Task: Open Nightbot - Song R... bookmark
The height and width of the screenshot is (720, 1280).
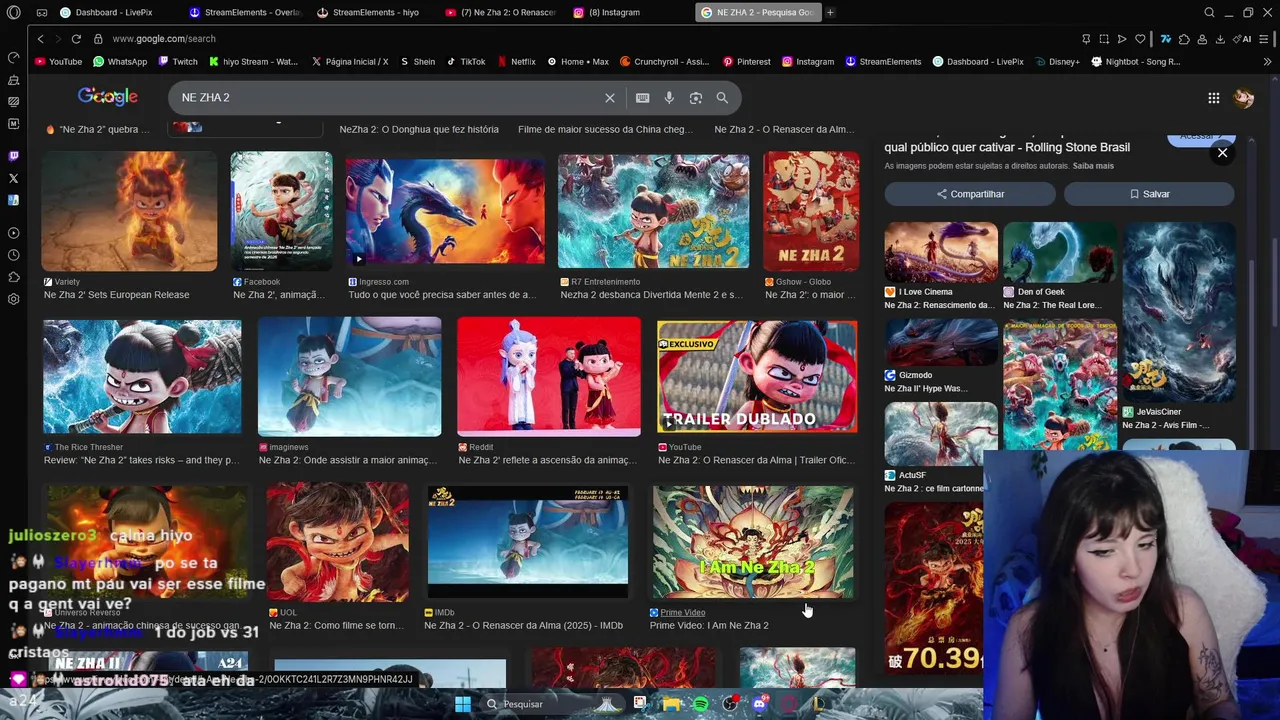Action: pyautogui.click(x=1135, y=61)
